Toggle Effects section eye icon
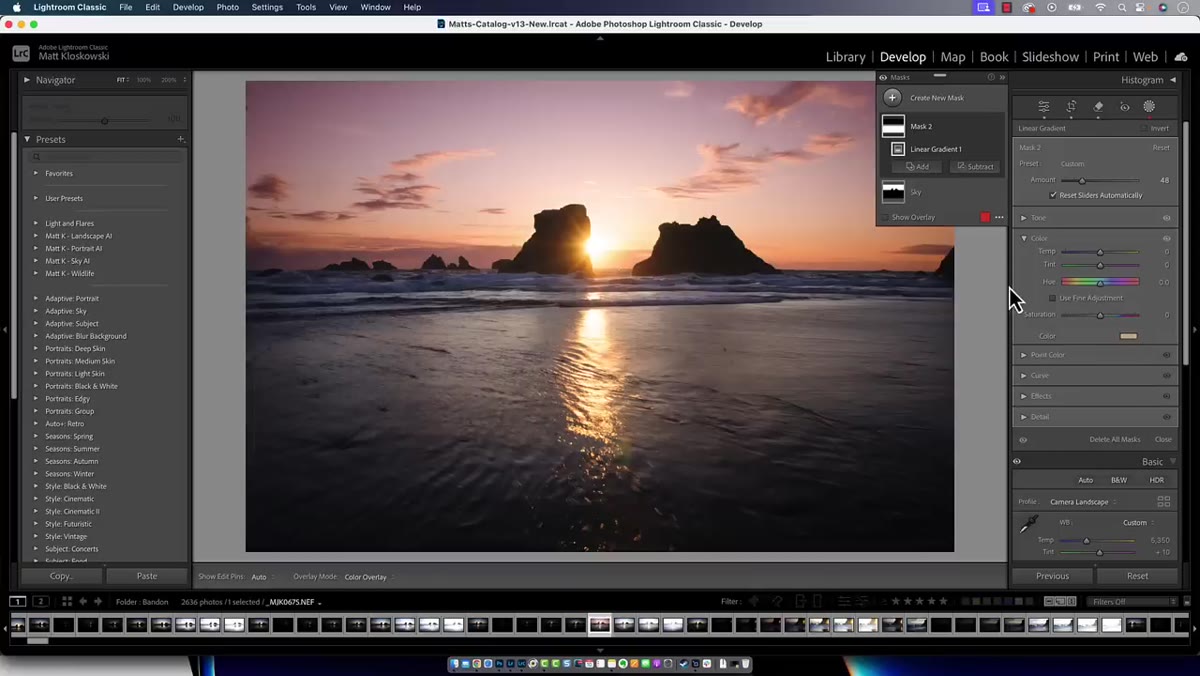 (x=1166, y=396)
